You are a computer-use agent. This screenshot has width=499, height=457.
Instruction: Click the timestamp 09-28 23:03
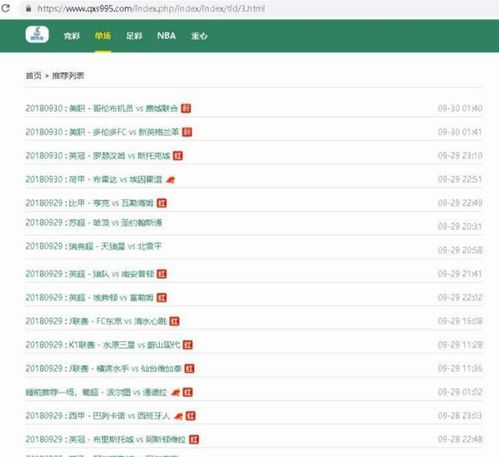click(x=460, y=416)
